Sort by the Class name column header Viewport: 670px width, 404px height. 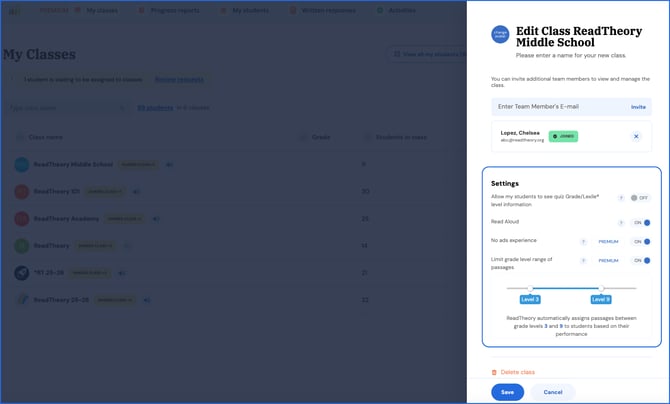pos(45,137)
